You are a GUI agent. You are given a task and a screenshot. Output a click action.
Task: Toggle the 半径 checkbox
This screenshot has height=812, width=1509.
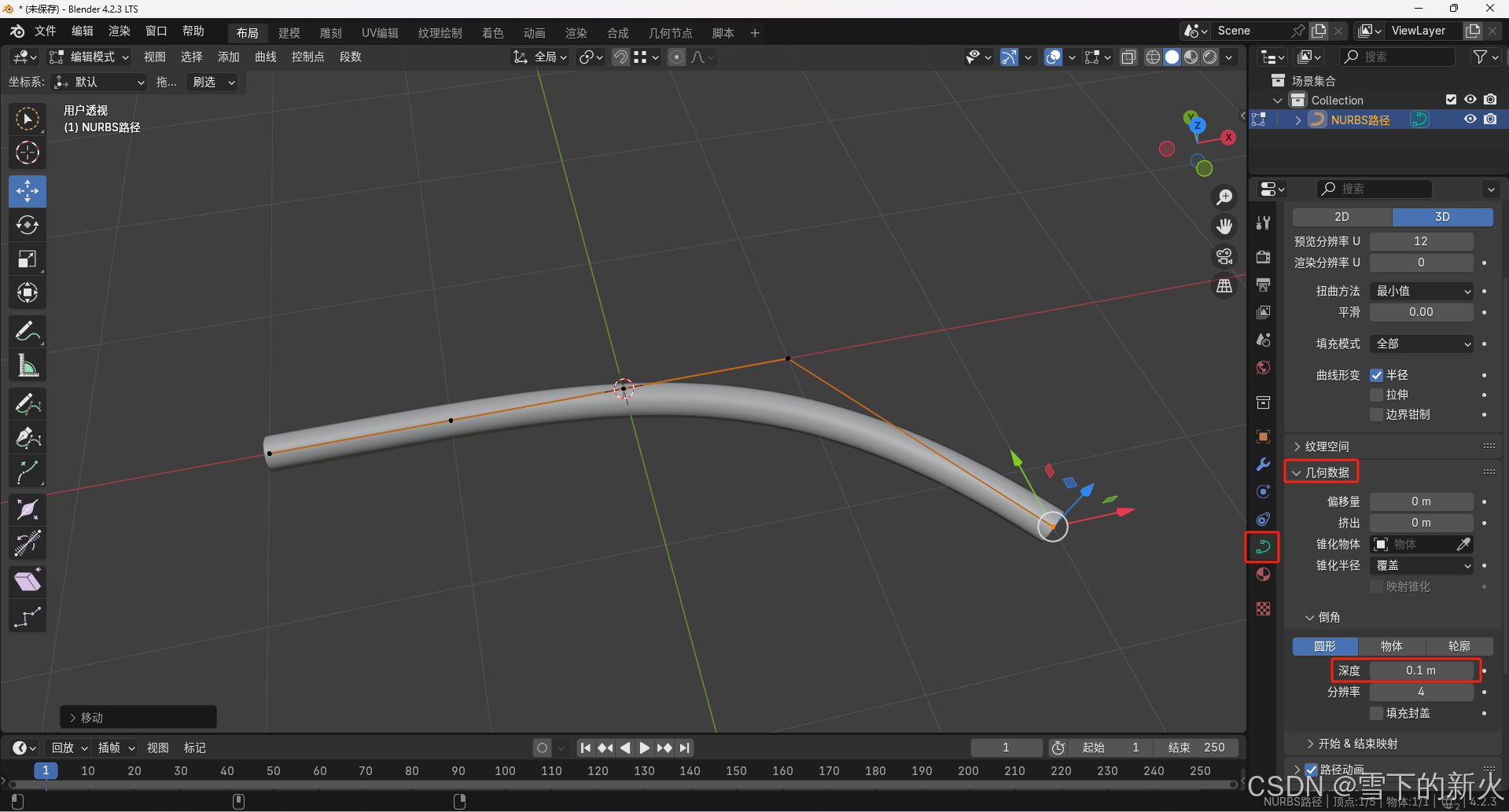coord(1376,375)
